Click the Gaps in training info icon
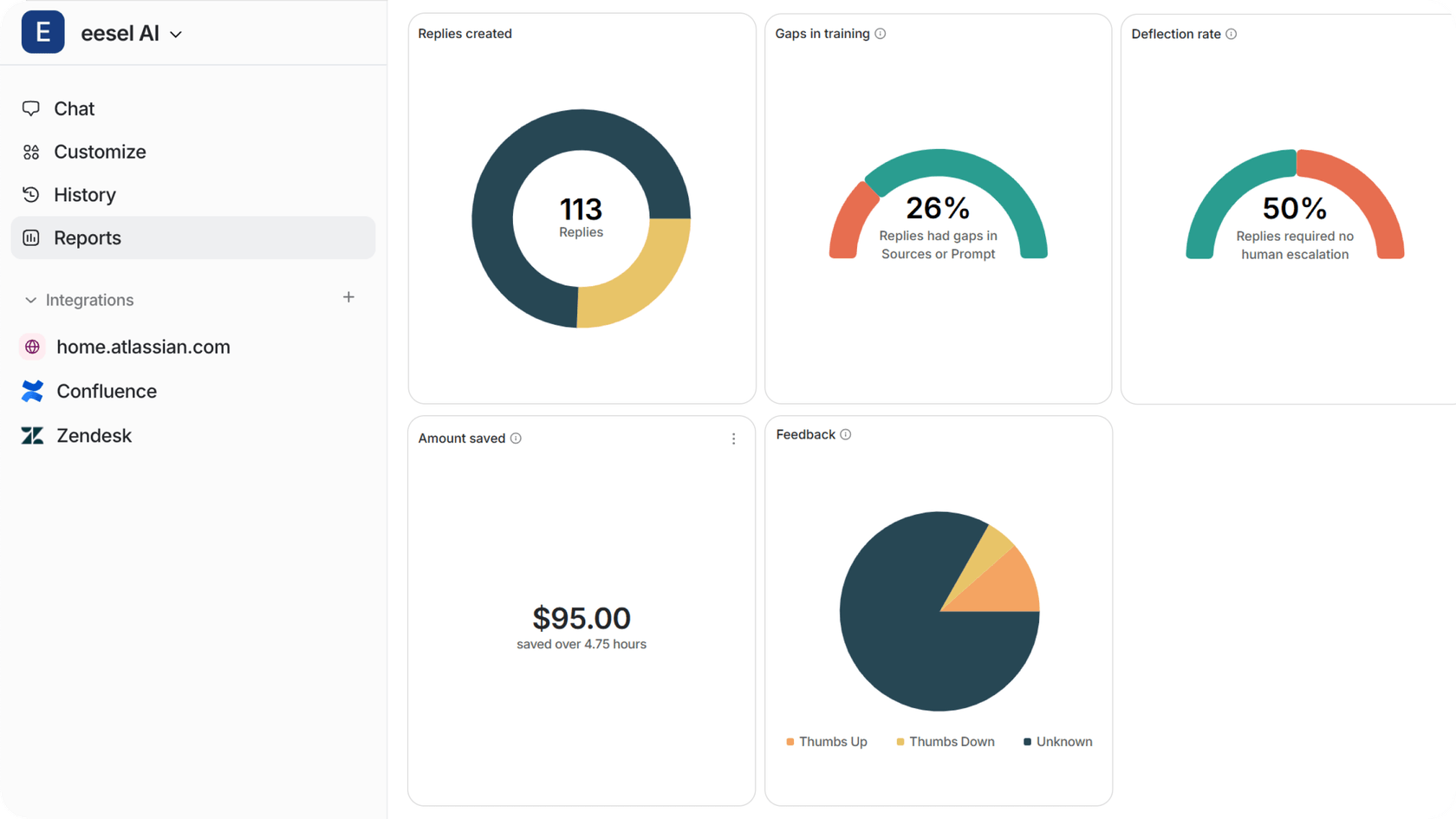This screenshot has width=1456, height=819. [881, 34]
